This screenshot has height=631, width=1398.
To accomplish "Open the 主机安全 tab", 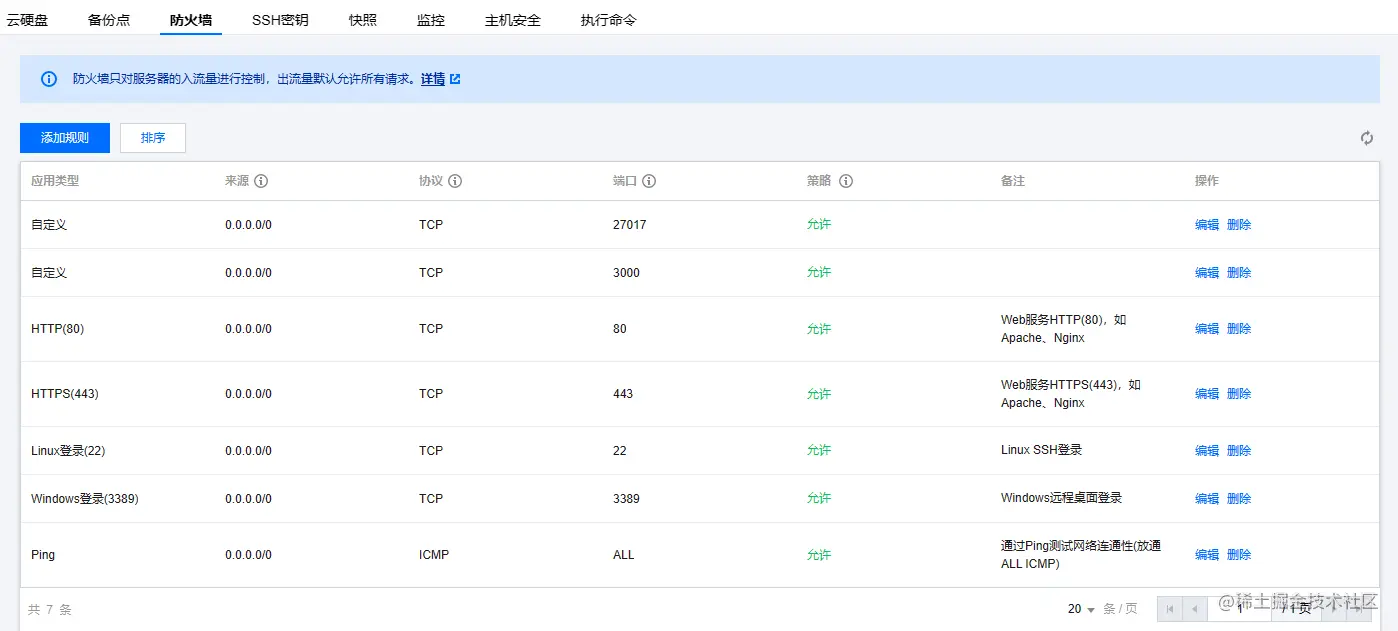I will (513, 20).
